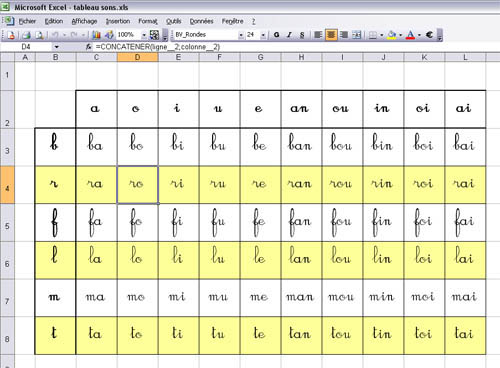This screenshot has width=500, height=368.
Task: Align cell text to the right
Action: point(344,35)
